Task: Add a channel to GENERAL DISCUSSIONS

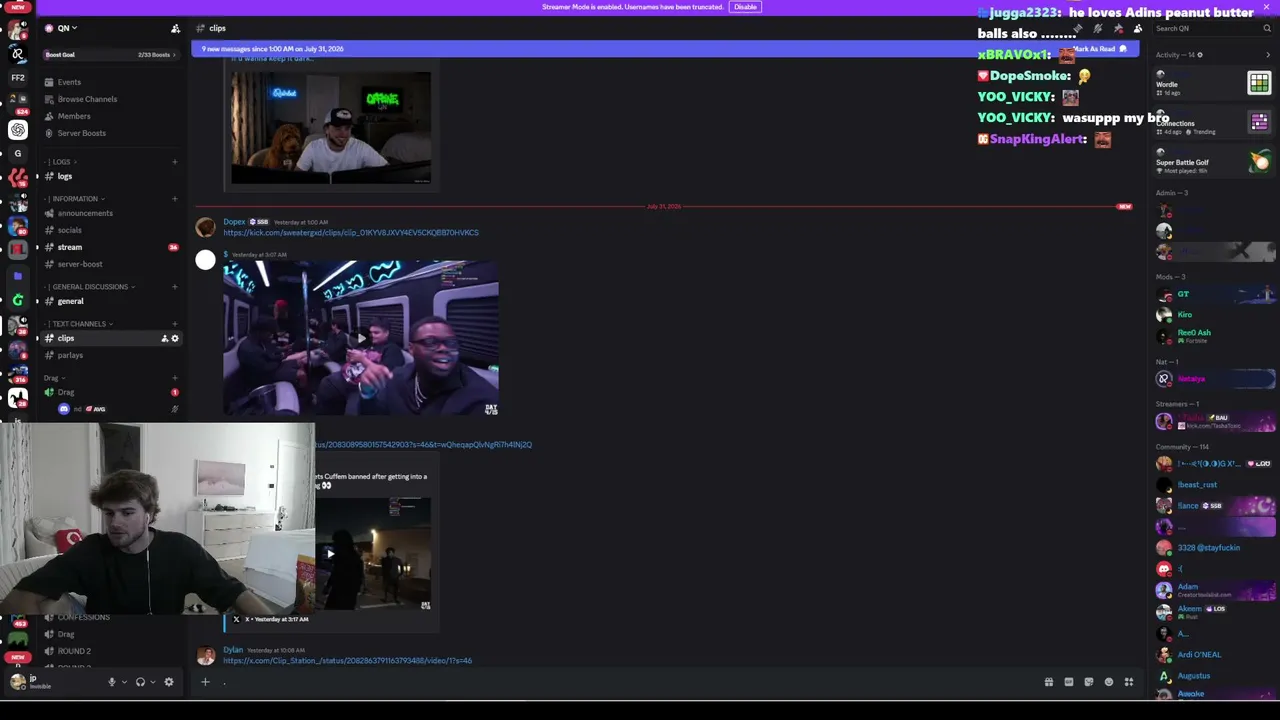Action: tap(175, 287)
